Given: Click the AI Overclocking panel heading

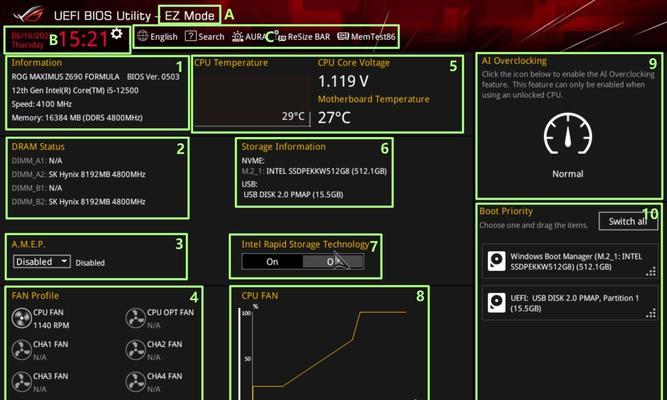Looking at the screenshot, I should point(514,60).
